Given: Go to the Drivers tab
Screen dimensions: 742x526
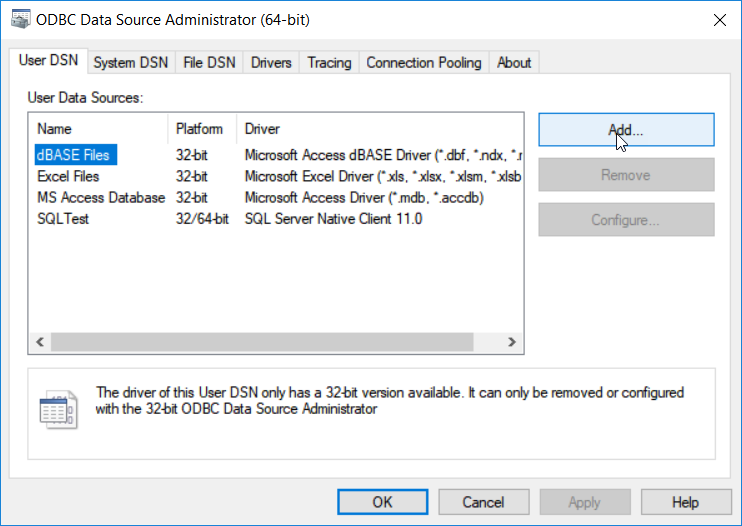Looking at the screenshot, I should [271, 63].
